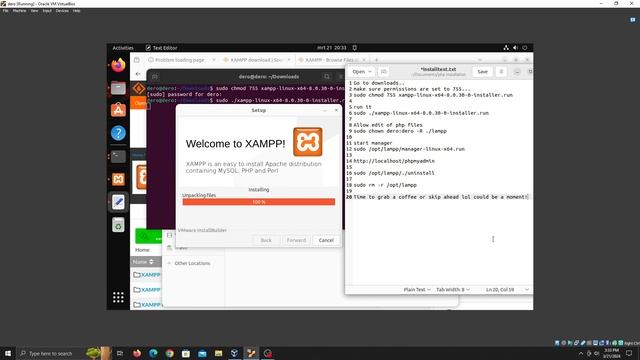This screenshot has width=640, height=360.
Task: Show hidden Windows tray icons chevron
Action: coord(581,353)
